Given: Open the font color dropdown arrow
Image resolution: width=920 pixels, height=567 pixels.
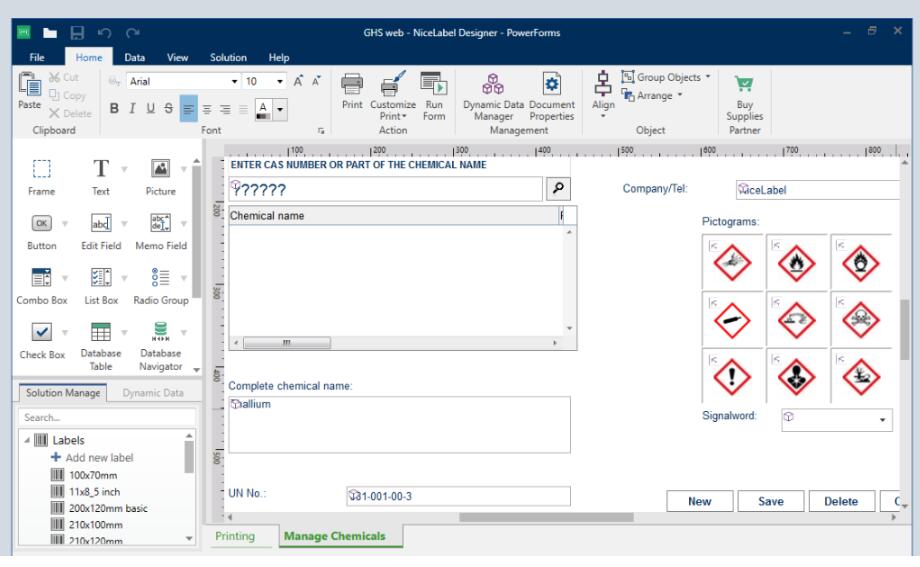Looking at the screenshot, I should [x=280, y=109].
